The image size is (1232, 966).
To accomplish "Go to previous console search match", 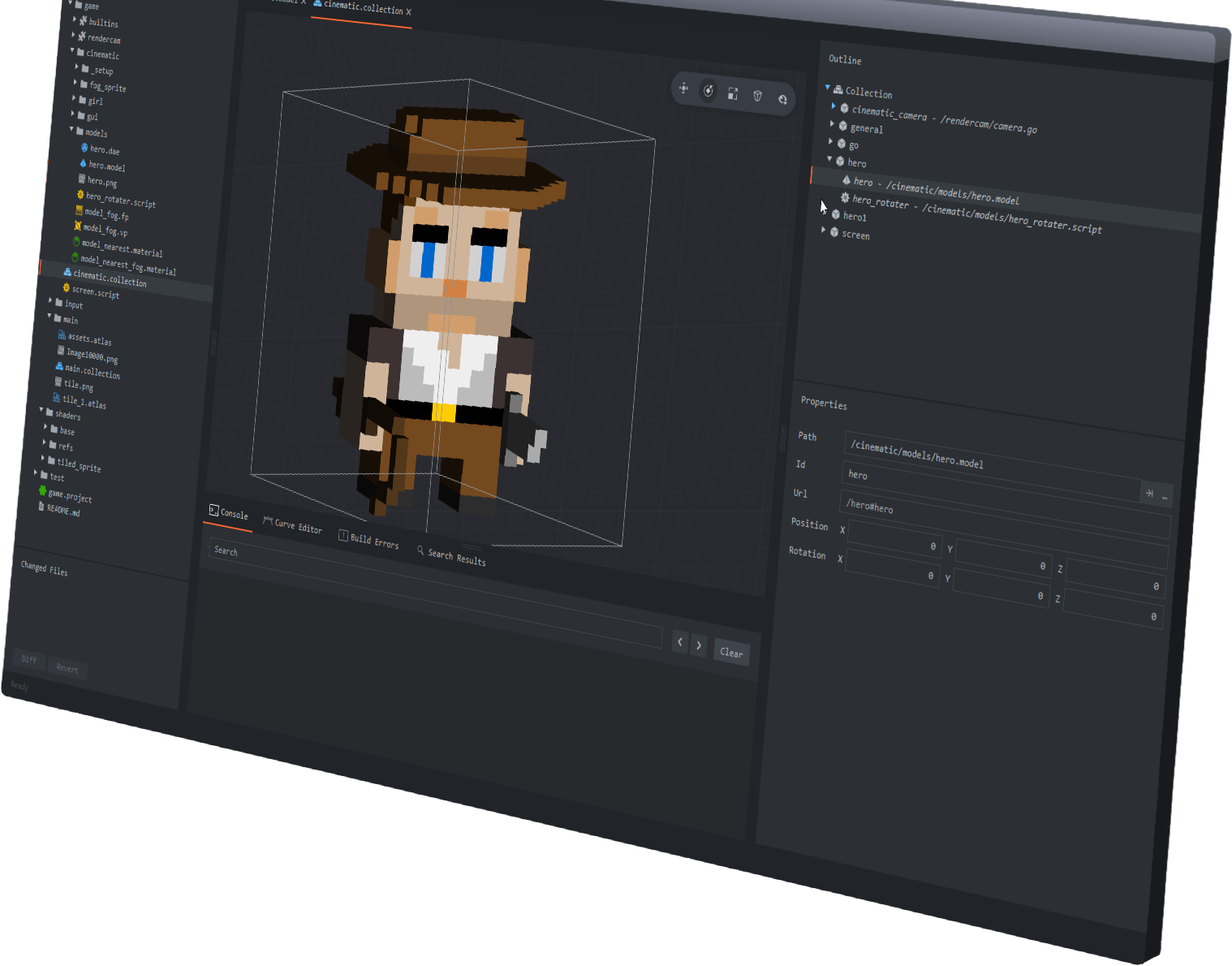I will [x=680, y=642].
